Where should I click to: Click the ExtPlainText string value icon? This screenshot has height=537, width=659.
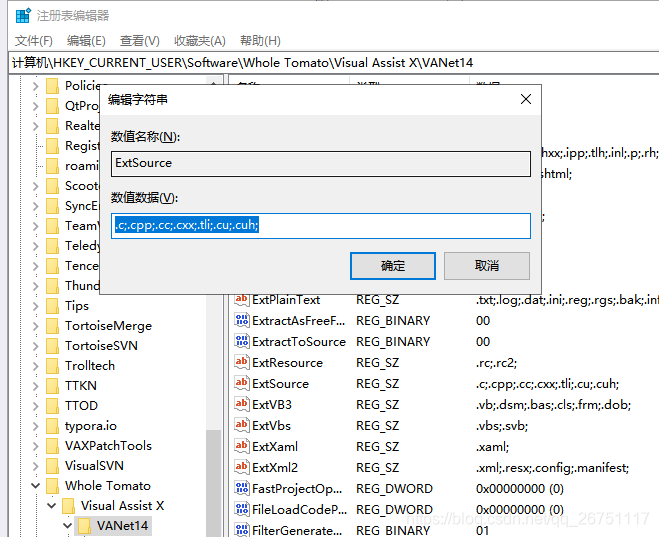pyautogui.click(x=241, y=300)
